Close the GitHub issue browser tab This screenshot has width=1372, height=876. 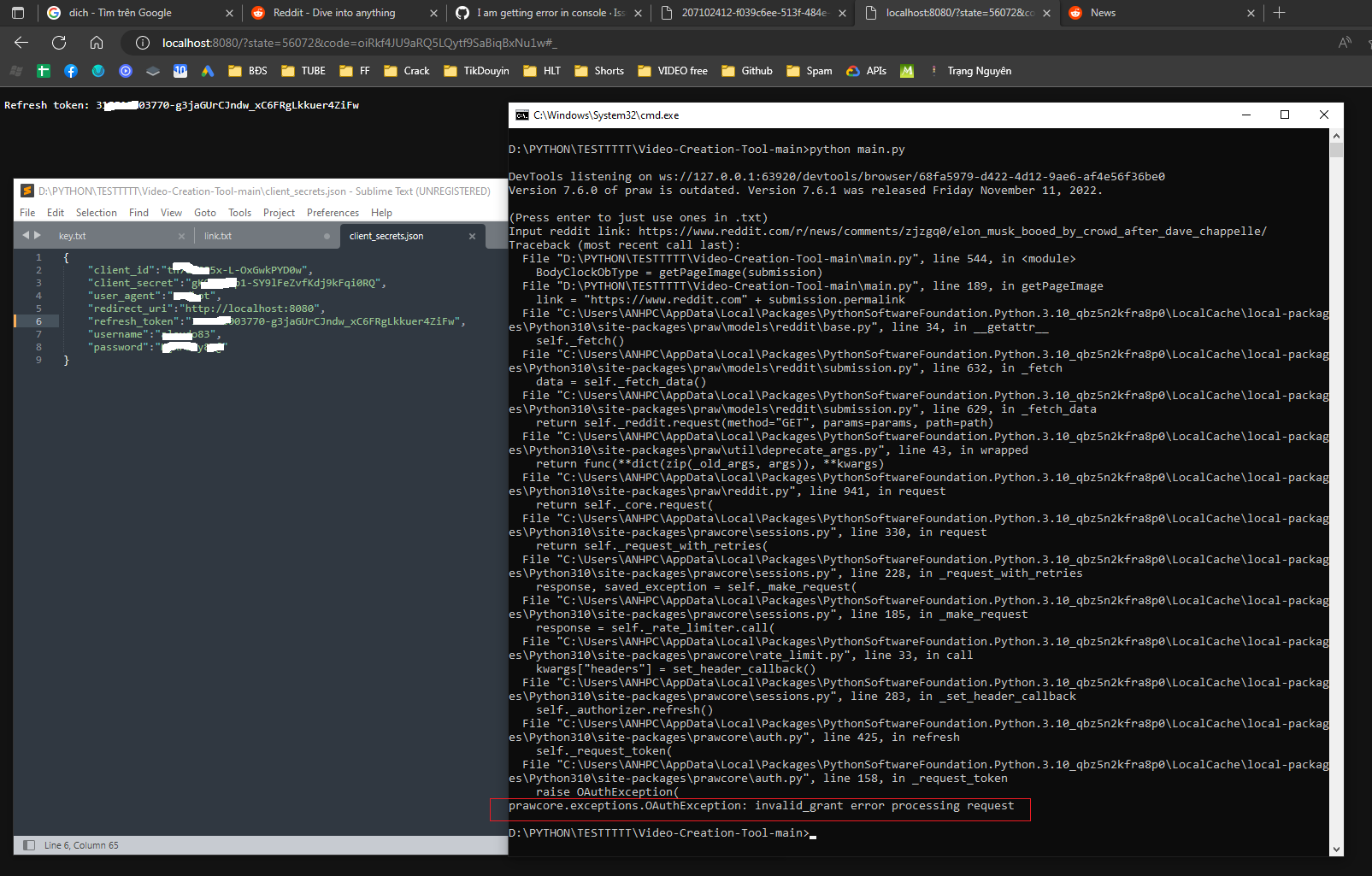point(639,13)
